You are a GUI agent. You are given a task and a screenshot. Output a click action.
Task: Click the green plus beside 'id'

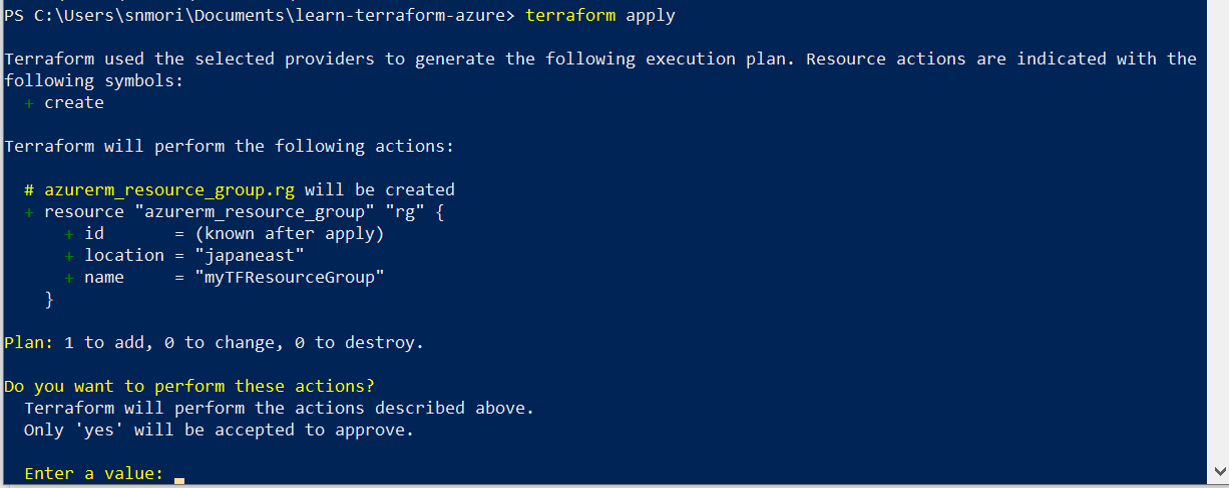[x=69, y=234]
